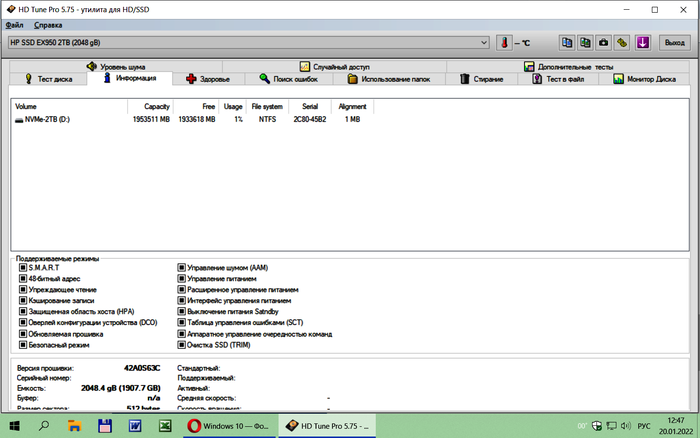Open the Файл menu

pyautogui.click(x=14, y=25)
